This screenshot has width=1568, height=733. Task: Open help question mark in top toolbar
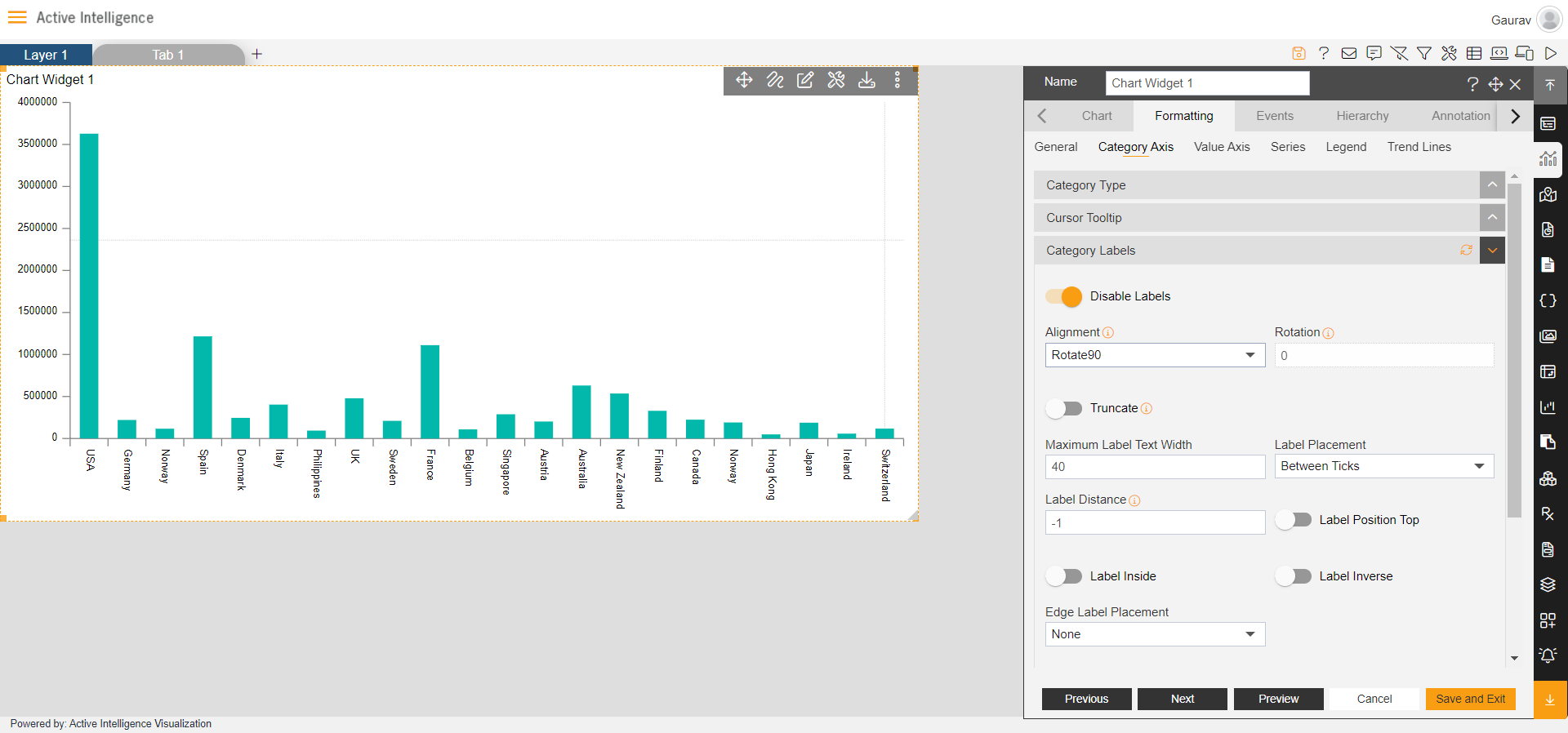tap(1324, 53)
